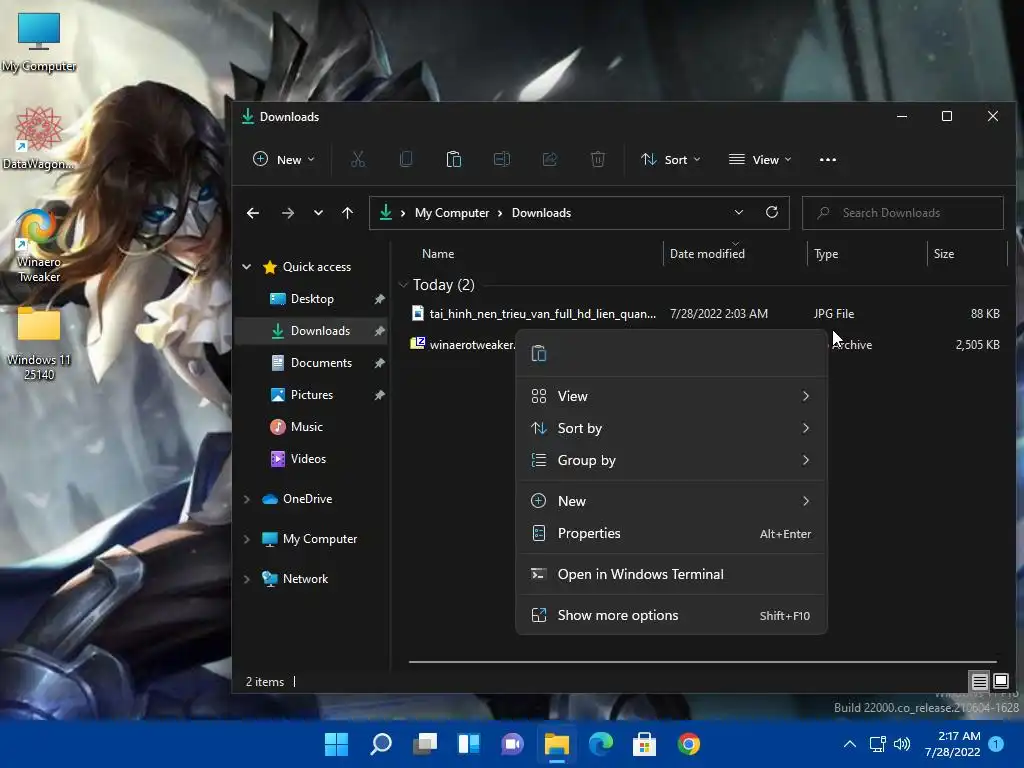Image resolution: width=1024 pixels, height=768 pixels.
Task: Click the Rename icon in toolbar
Action: tap(502, 159)
